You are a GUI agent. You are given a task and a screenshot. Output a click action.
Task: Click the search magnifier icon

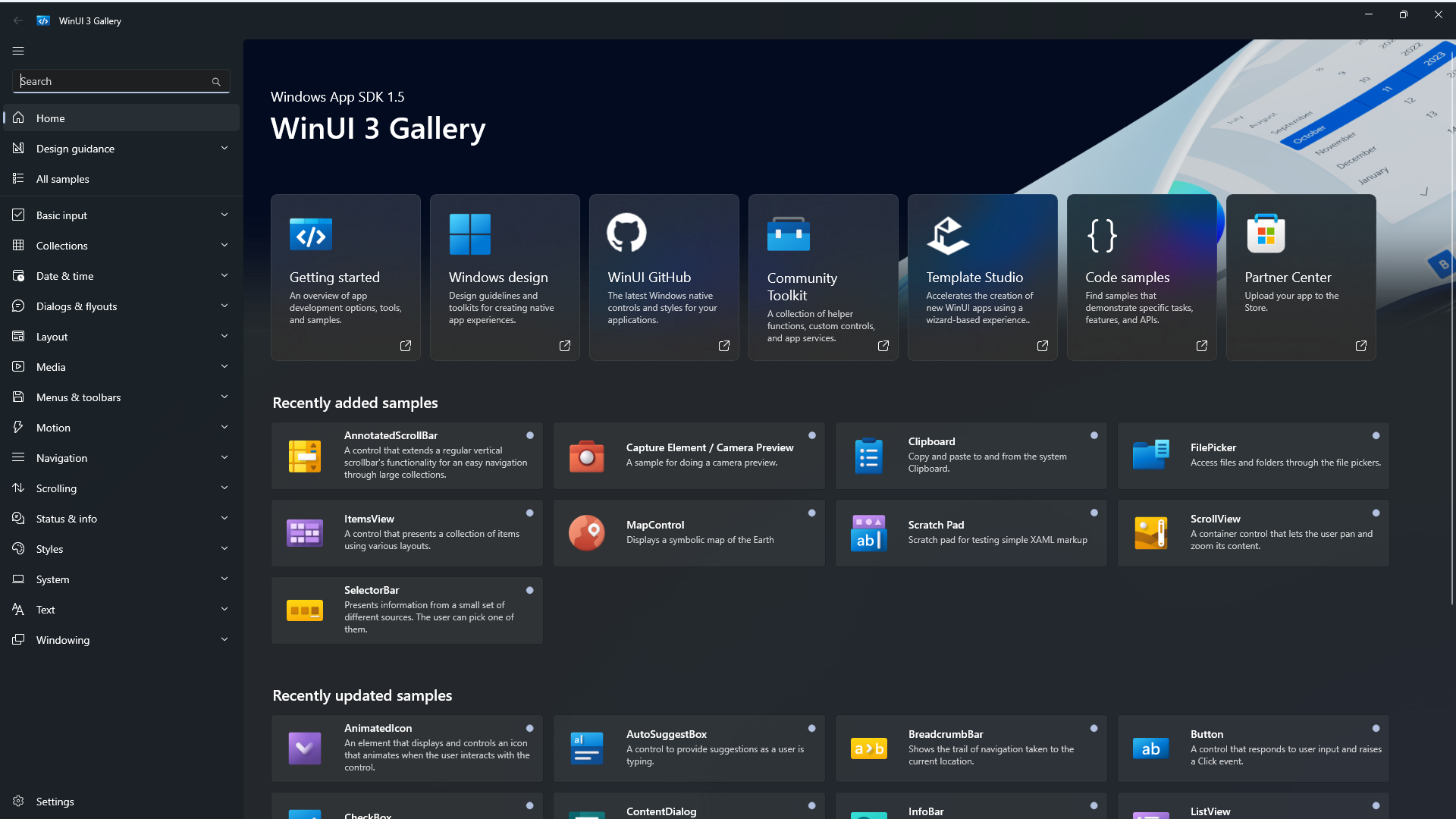[216, 82]
